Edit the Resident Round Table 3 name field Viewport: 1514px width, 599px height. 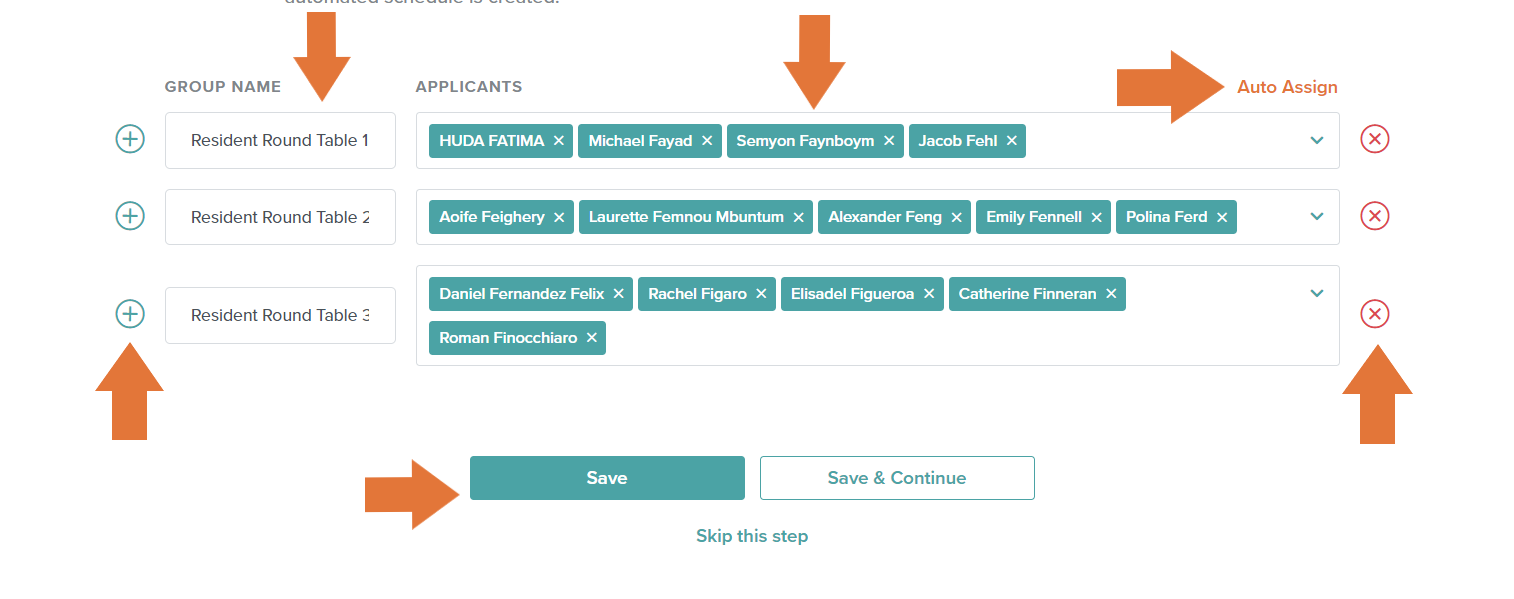point(280,315)
